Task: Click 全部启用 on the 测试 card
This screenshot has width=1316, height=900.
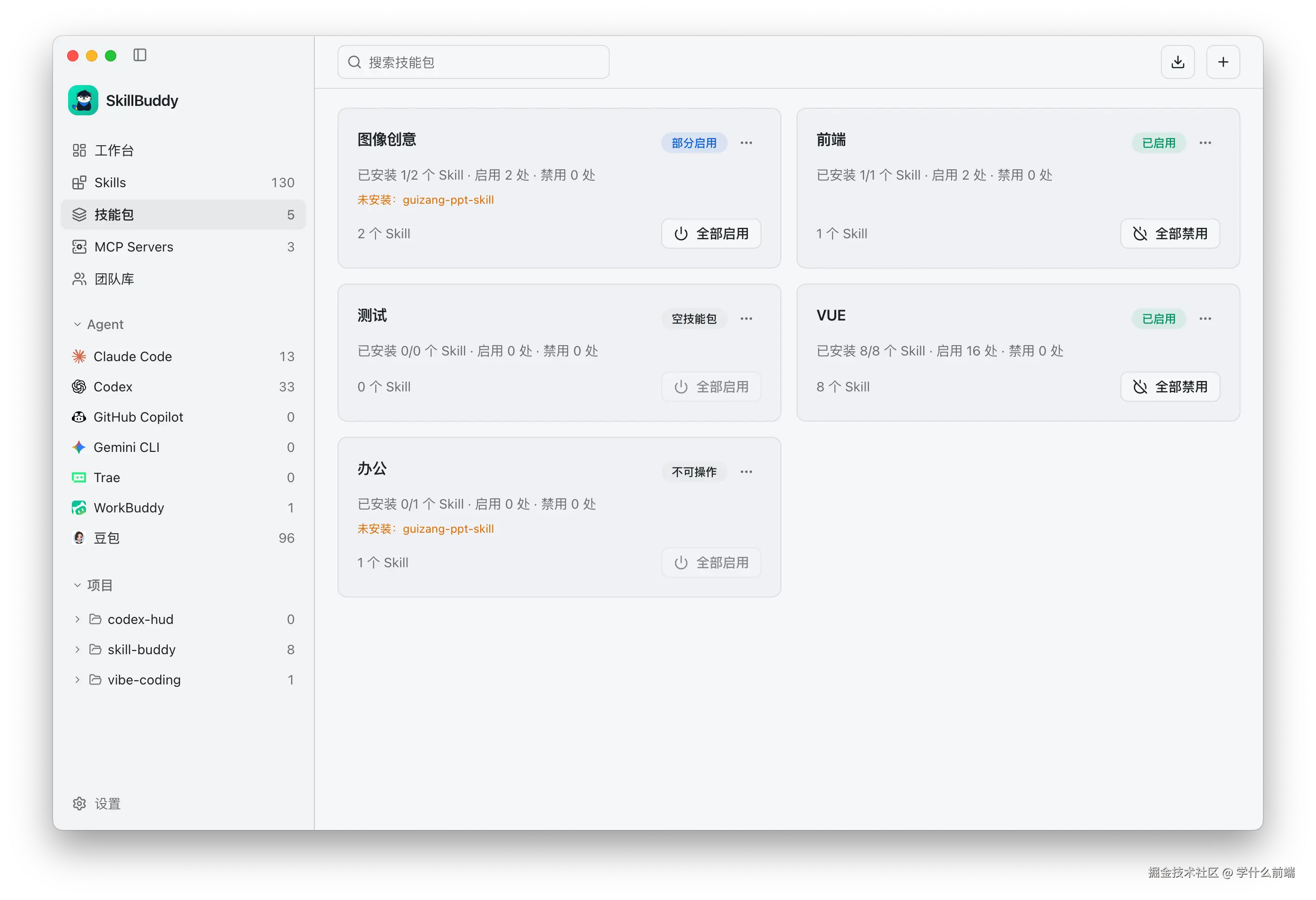Action: 711,386
